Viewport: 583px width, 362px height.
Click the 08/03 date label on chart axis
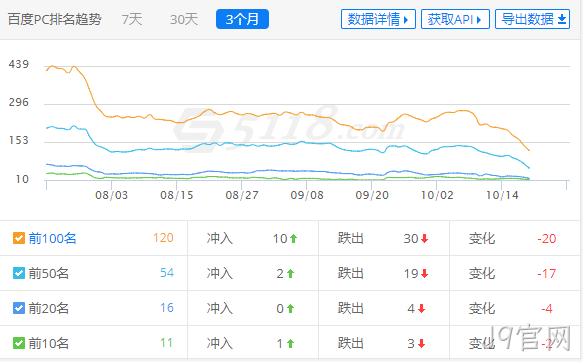coord(112,195)
